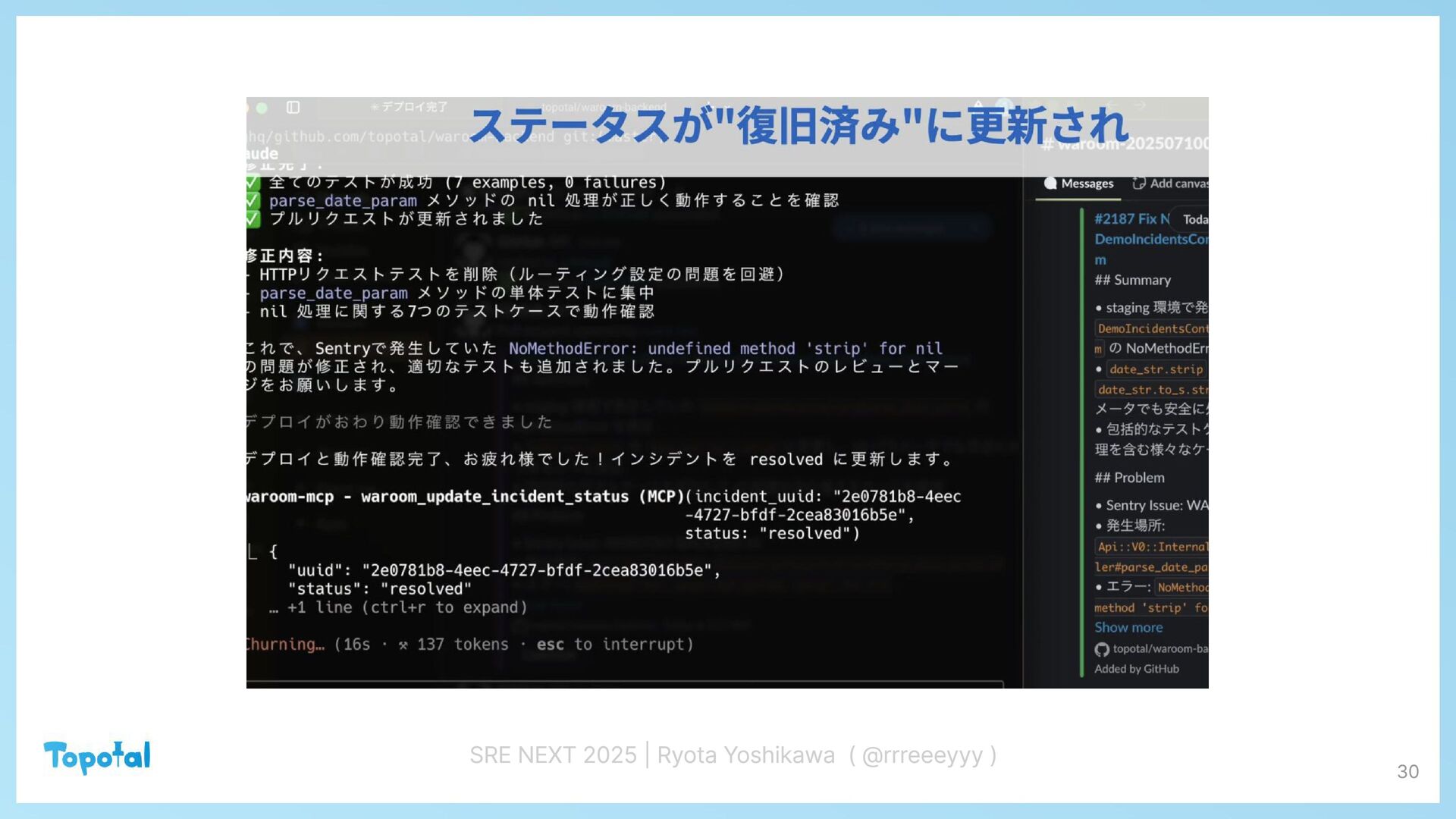Click the 'esc to interrupt' status text
This screenshot has width=1456, height=819.
pos(615,645)
